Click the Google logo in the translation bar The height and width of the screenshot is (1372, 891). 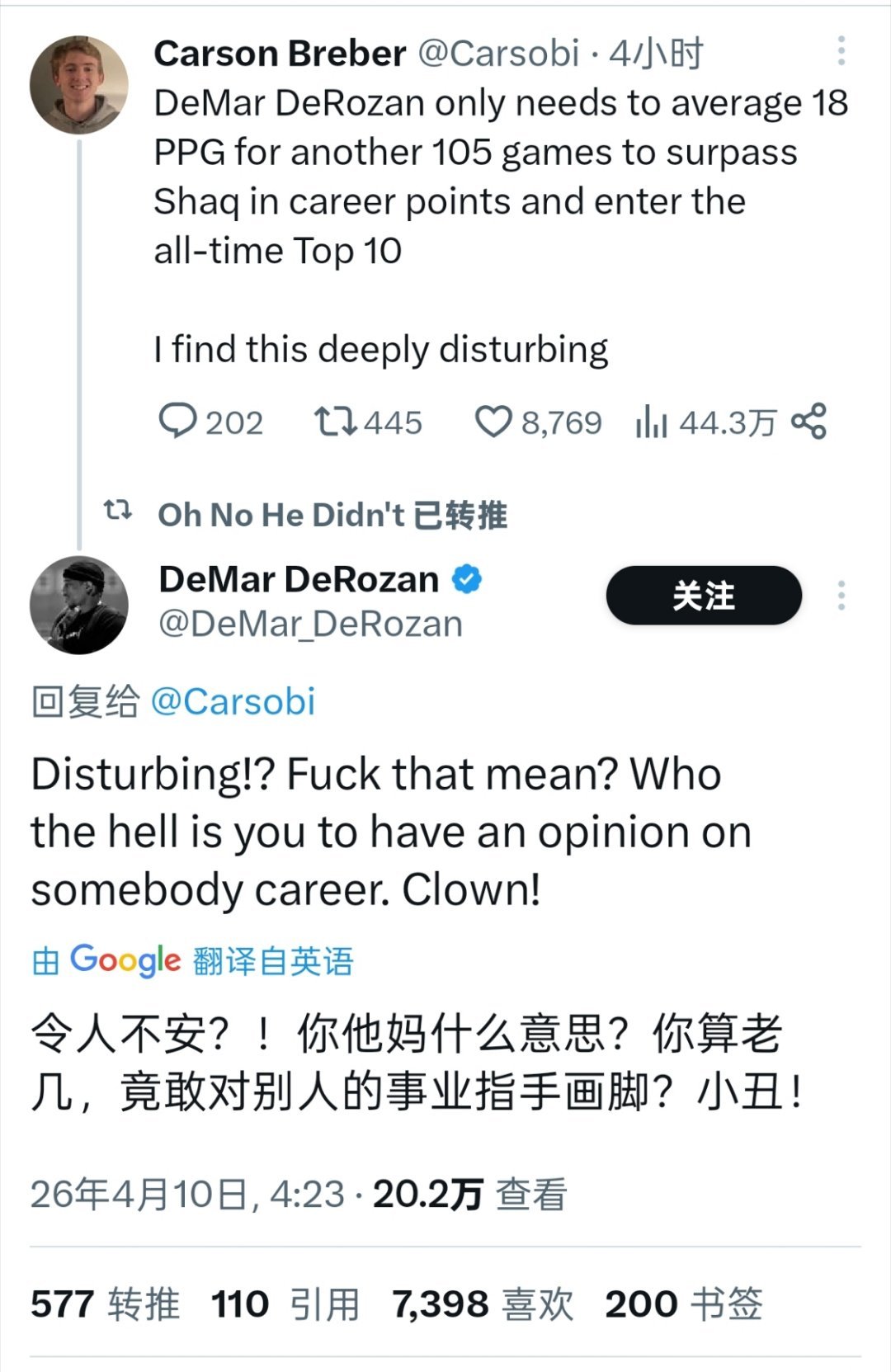122,959
